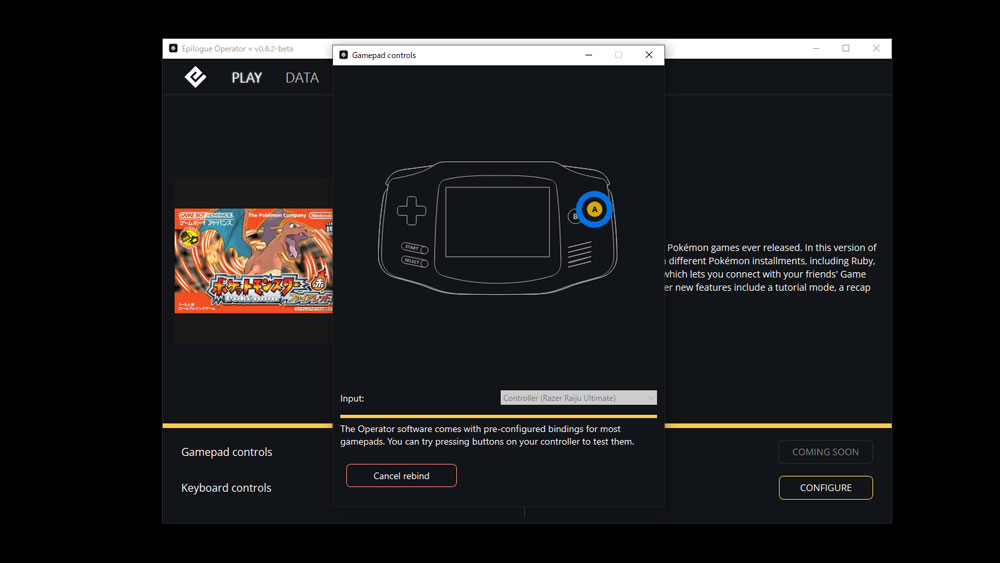Click the Epilogue Operator title bar app icon
This screenshot has height=563, width=1000.
tap(173, 48)
